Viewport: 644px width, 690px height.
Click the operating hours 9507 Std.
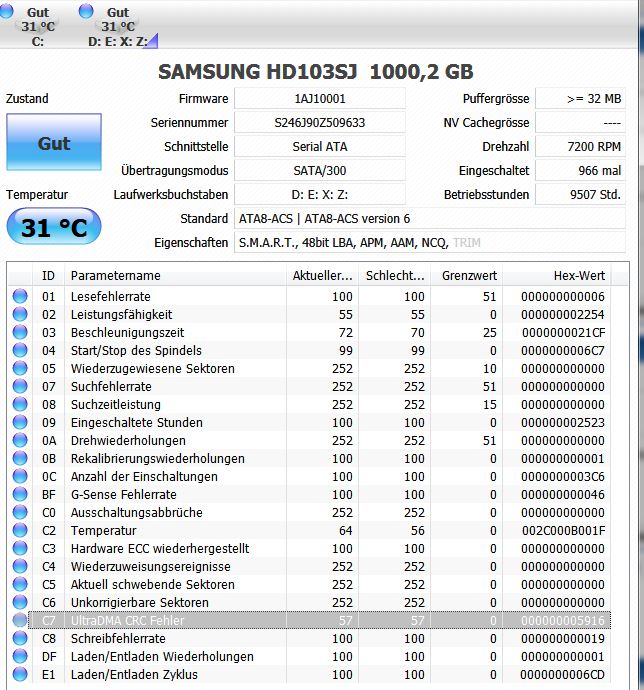(580, 195)
